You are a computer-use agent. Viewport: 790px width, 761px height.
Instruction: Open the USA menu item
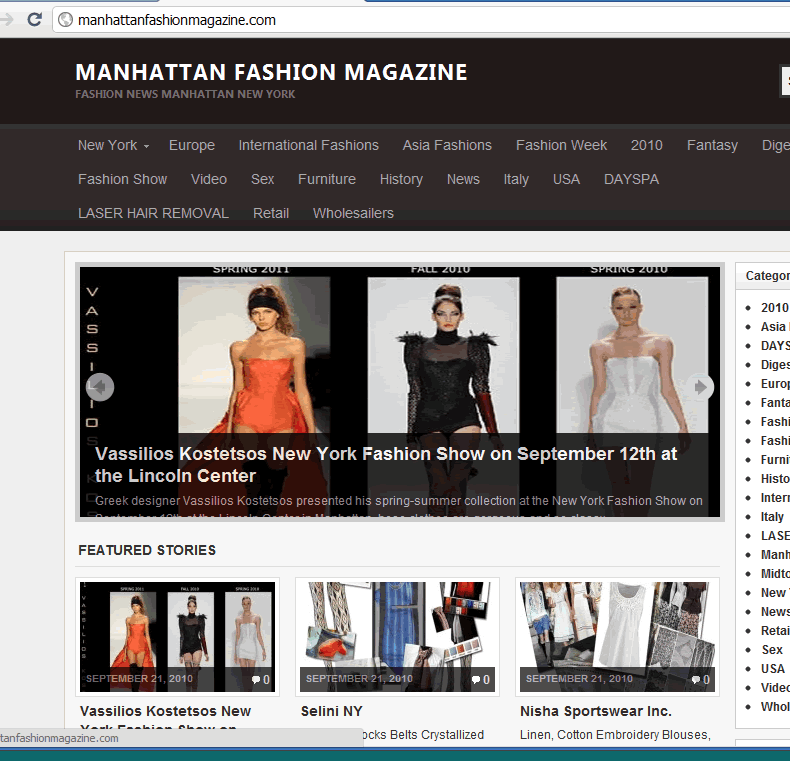pos(566,179)
